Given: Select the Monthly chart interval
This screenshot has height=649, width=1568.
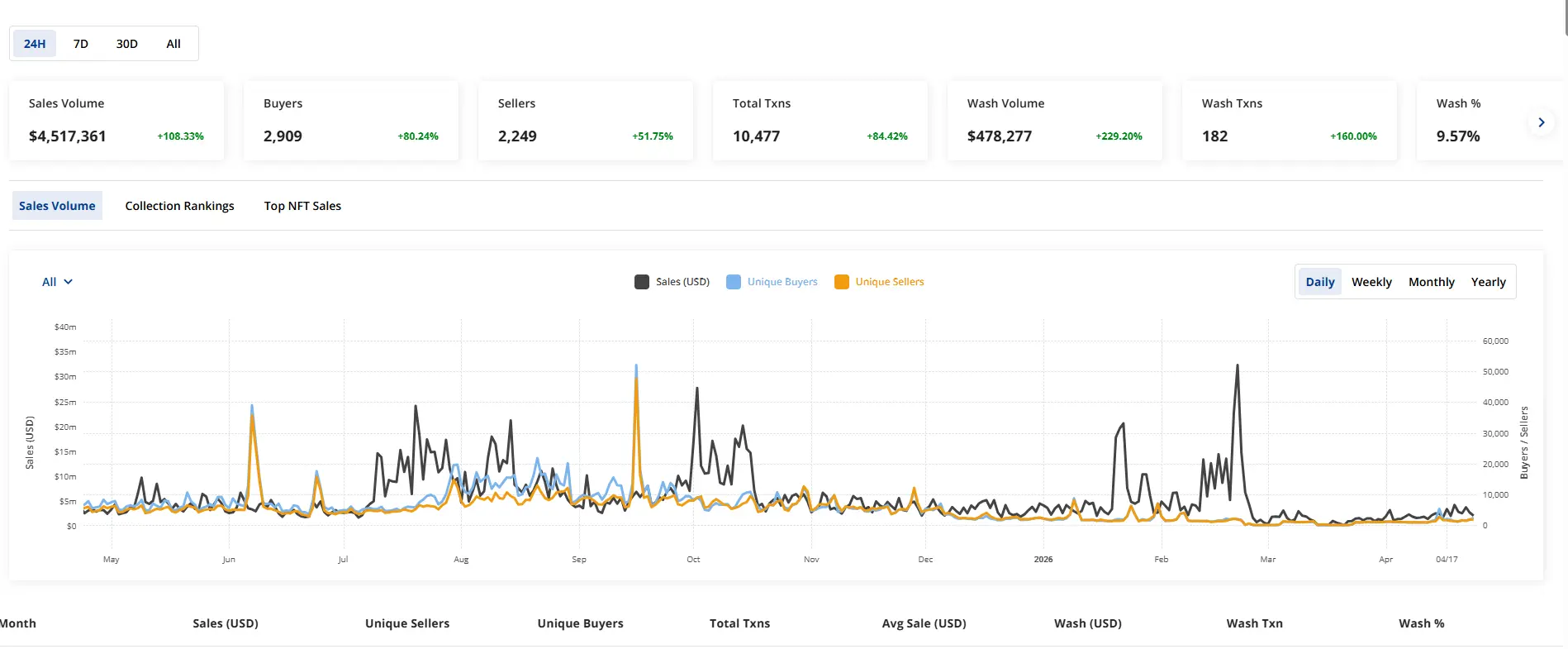Looking at the screenshot, I should point(1431,282).
